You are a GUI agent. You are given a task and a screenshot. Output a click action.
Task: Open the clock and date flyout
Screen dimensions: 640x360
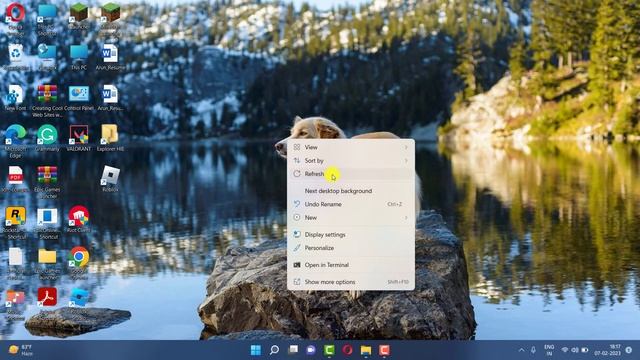(607, 350)
